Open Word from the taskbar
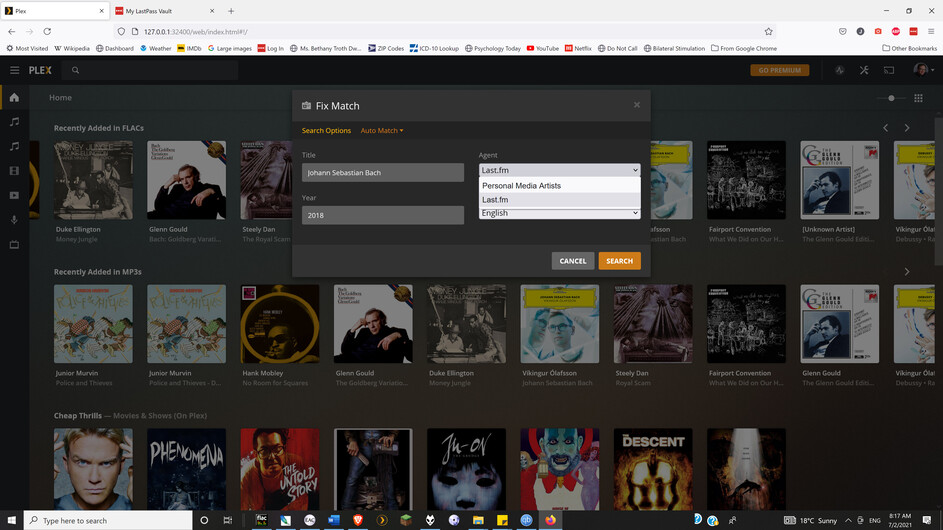The image size is (943, 530). pos(334,520)
